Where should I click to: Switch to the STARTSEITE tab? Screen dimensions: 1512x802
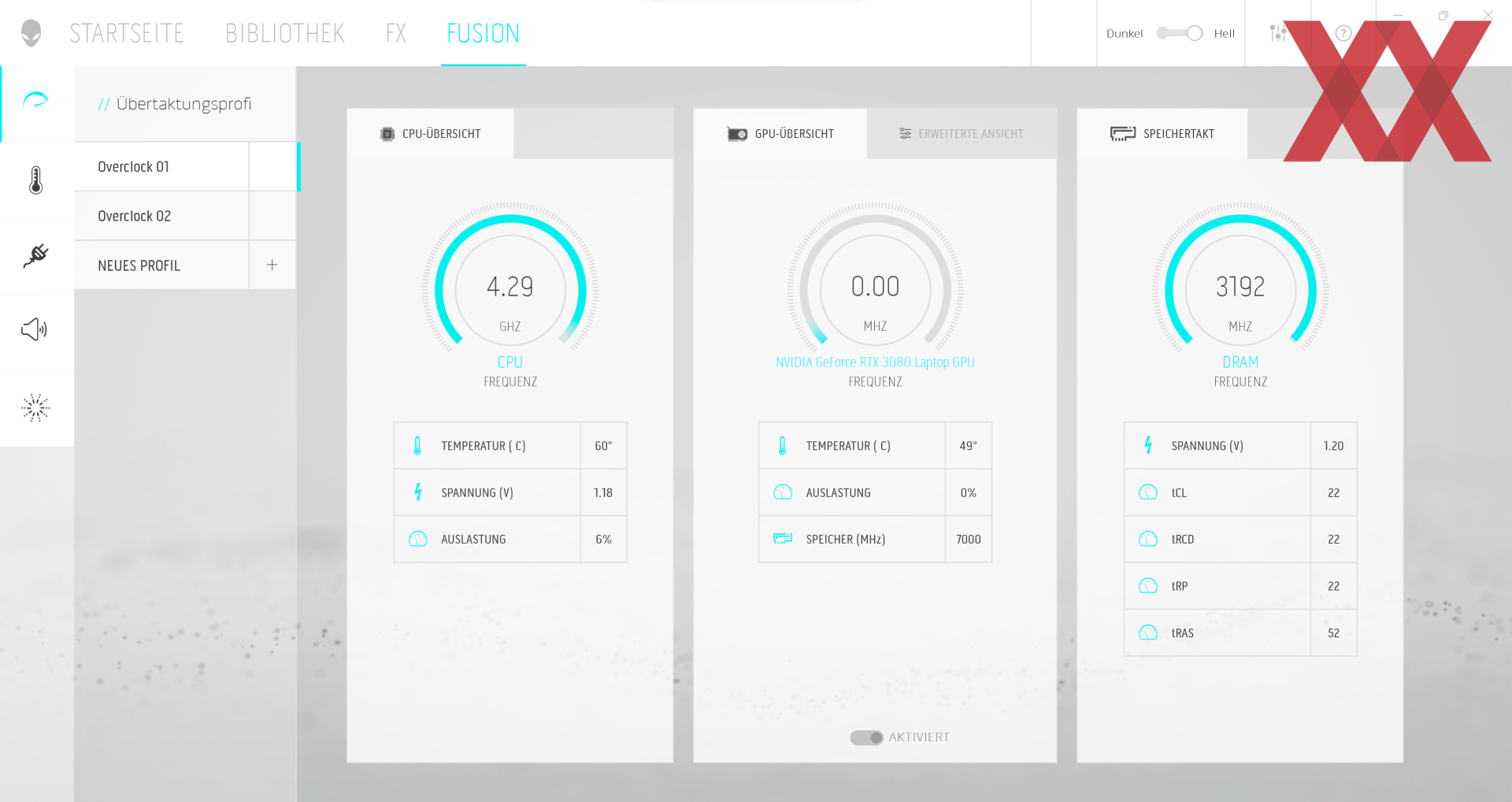(x=127, y=33)
